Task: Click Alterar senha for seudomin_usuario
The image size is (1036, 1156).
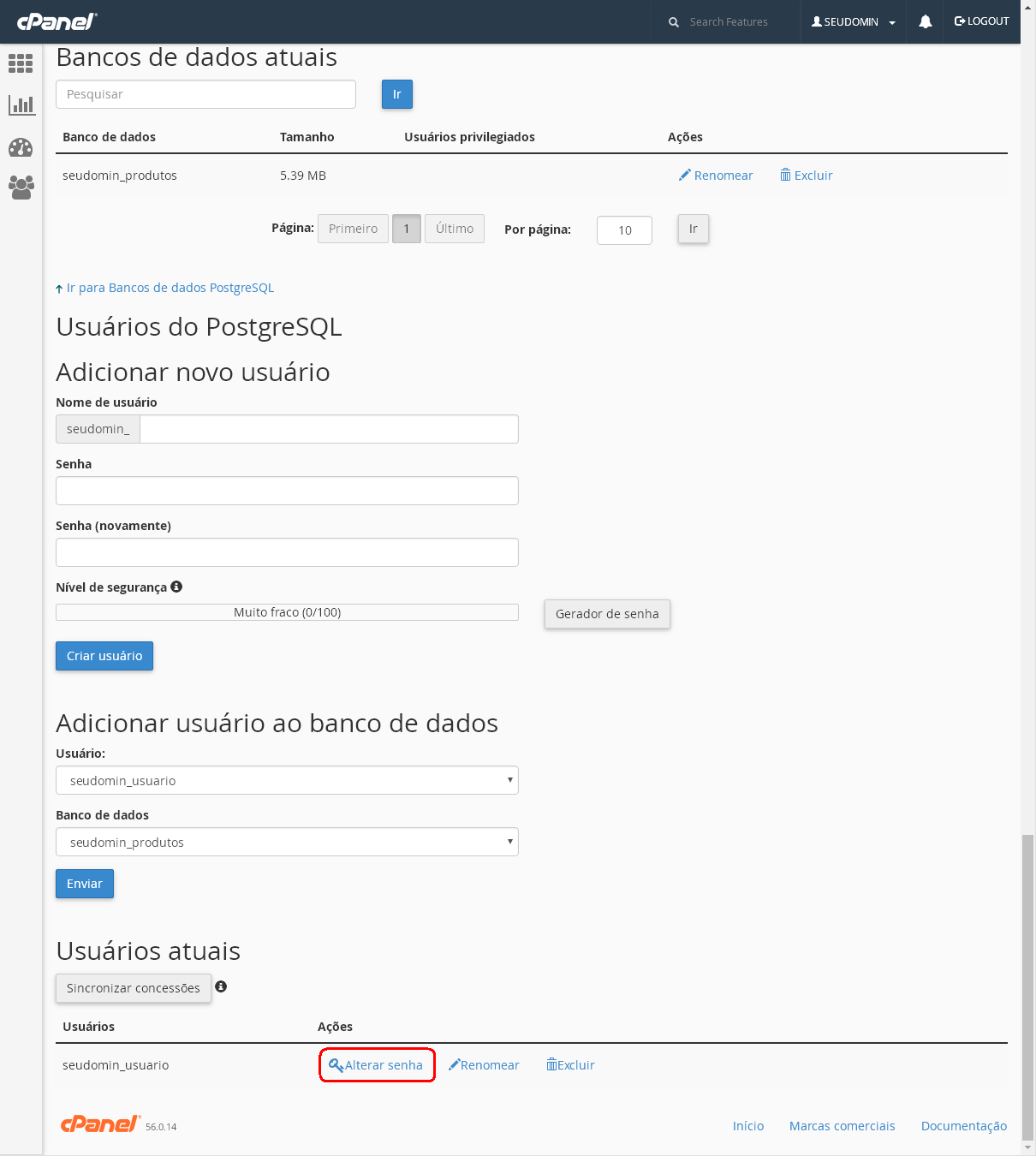Action: pos(377,1065)
